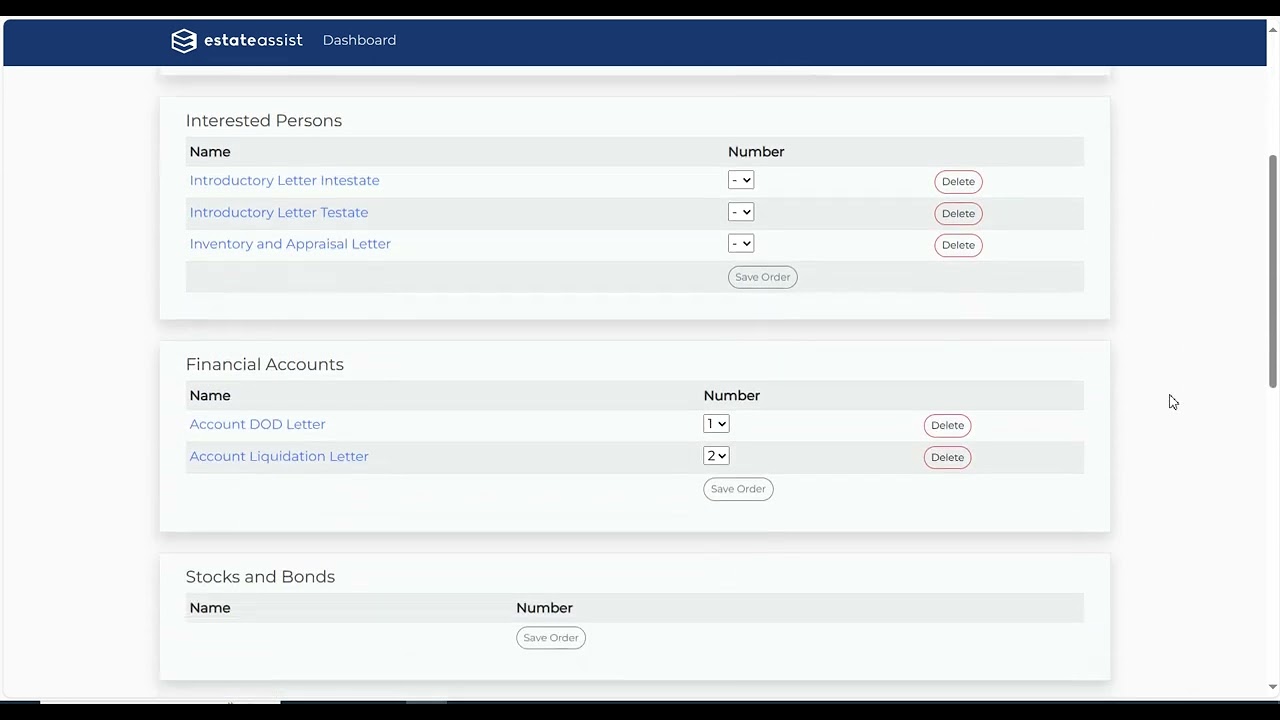Click Number column header in Interested Persons
Viewport: 1280px width, 720px height.
coord(756,152)
